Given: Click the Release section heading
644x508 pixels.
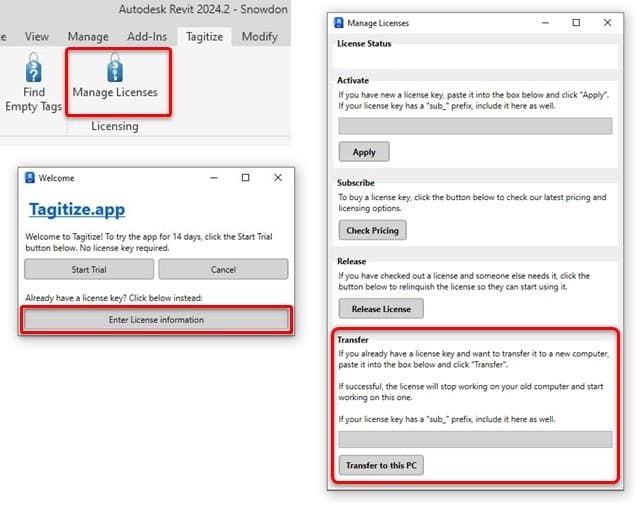Looking at the screenshot, I should click(352, 261).
